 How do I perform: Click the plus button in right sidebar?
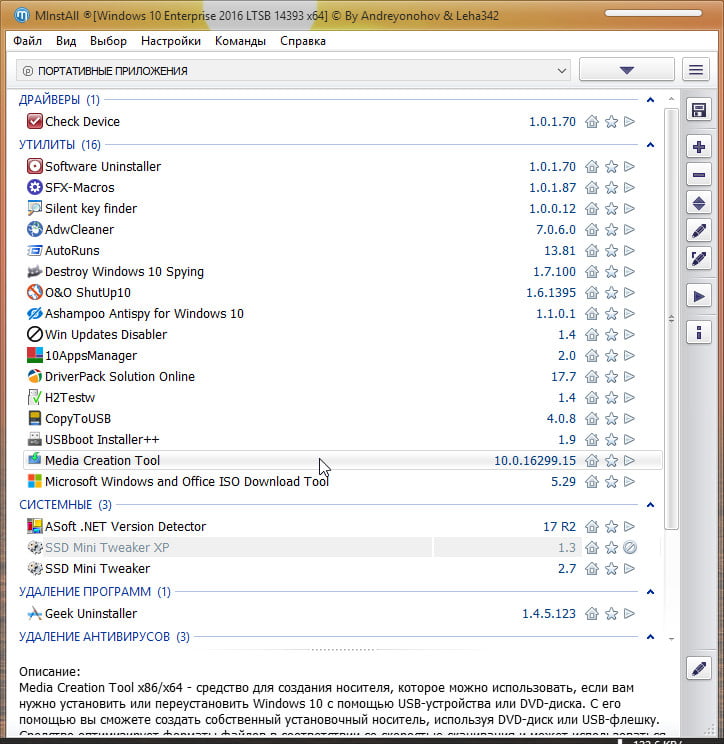pos(699,147)
